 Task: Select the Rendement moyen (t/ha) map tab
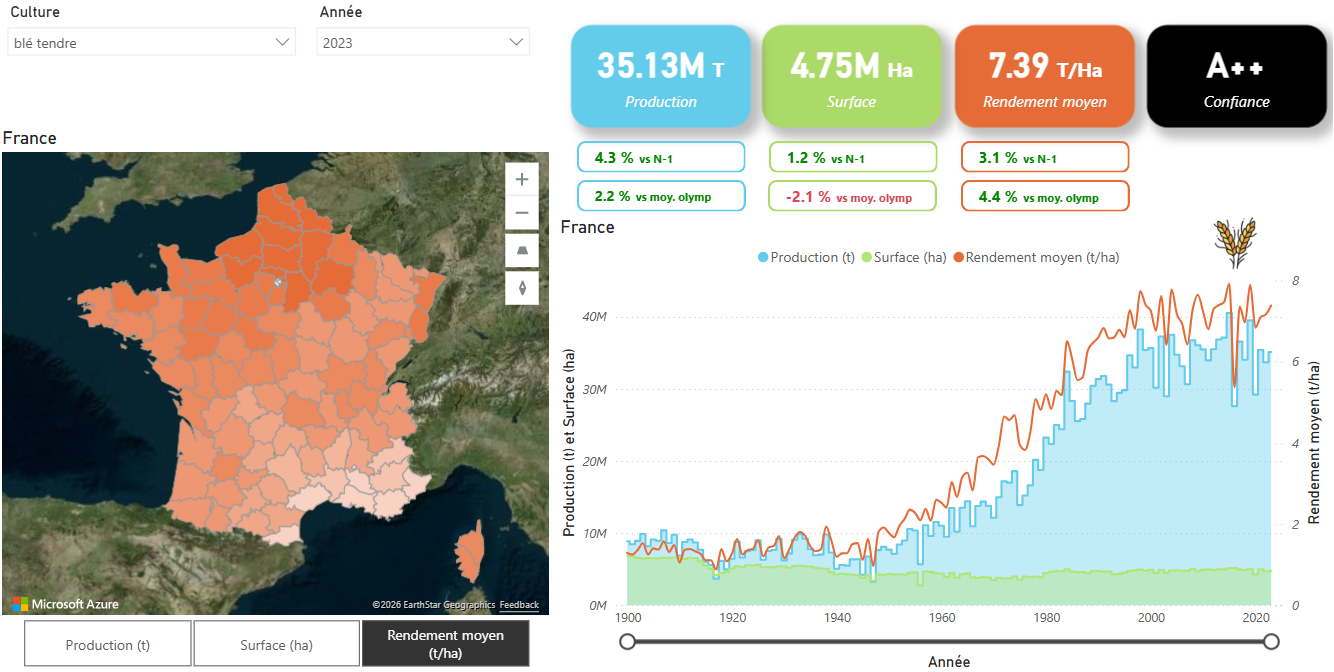[445, 644]
